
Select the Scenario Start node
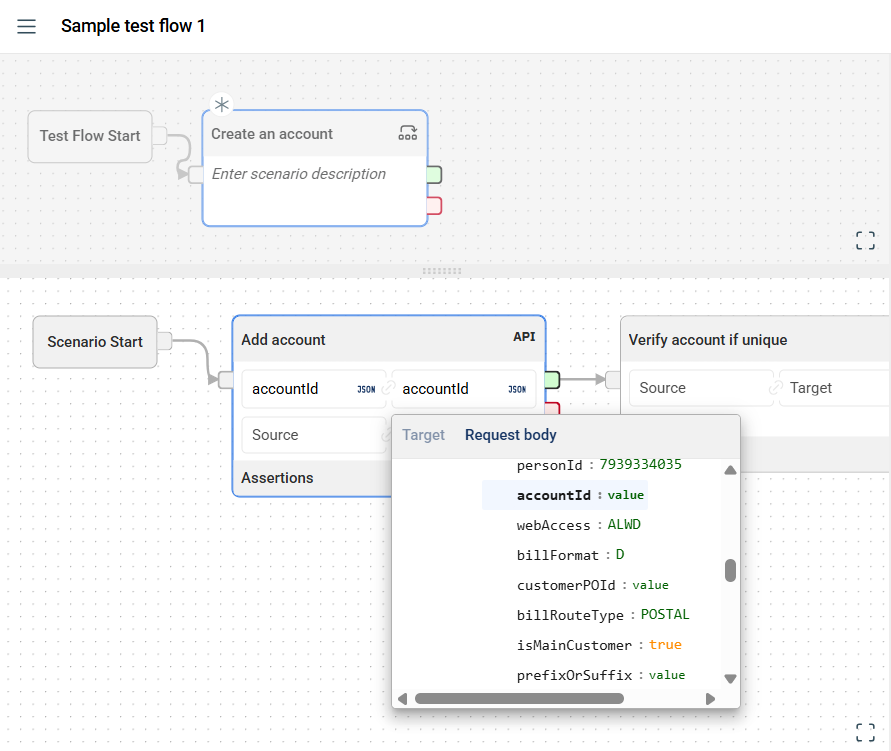[95, 342]
